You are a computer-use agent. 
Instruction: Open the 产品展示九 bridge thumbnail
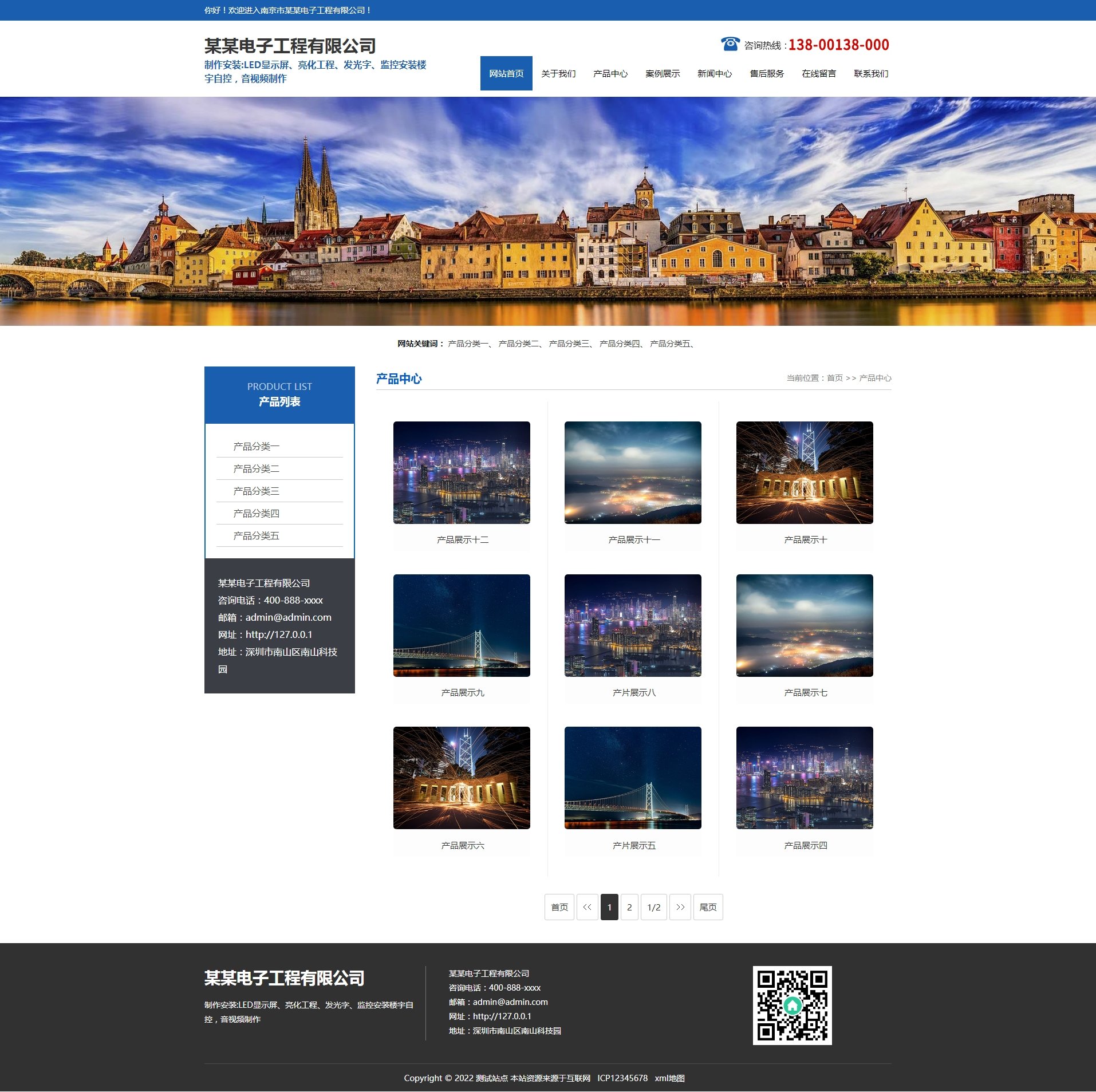[462, 625]
